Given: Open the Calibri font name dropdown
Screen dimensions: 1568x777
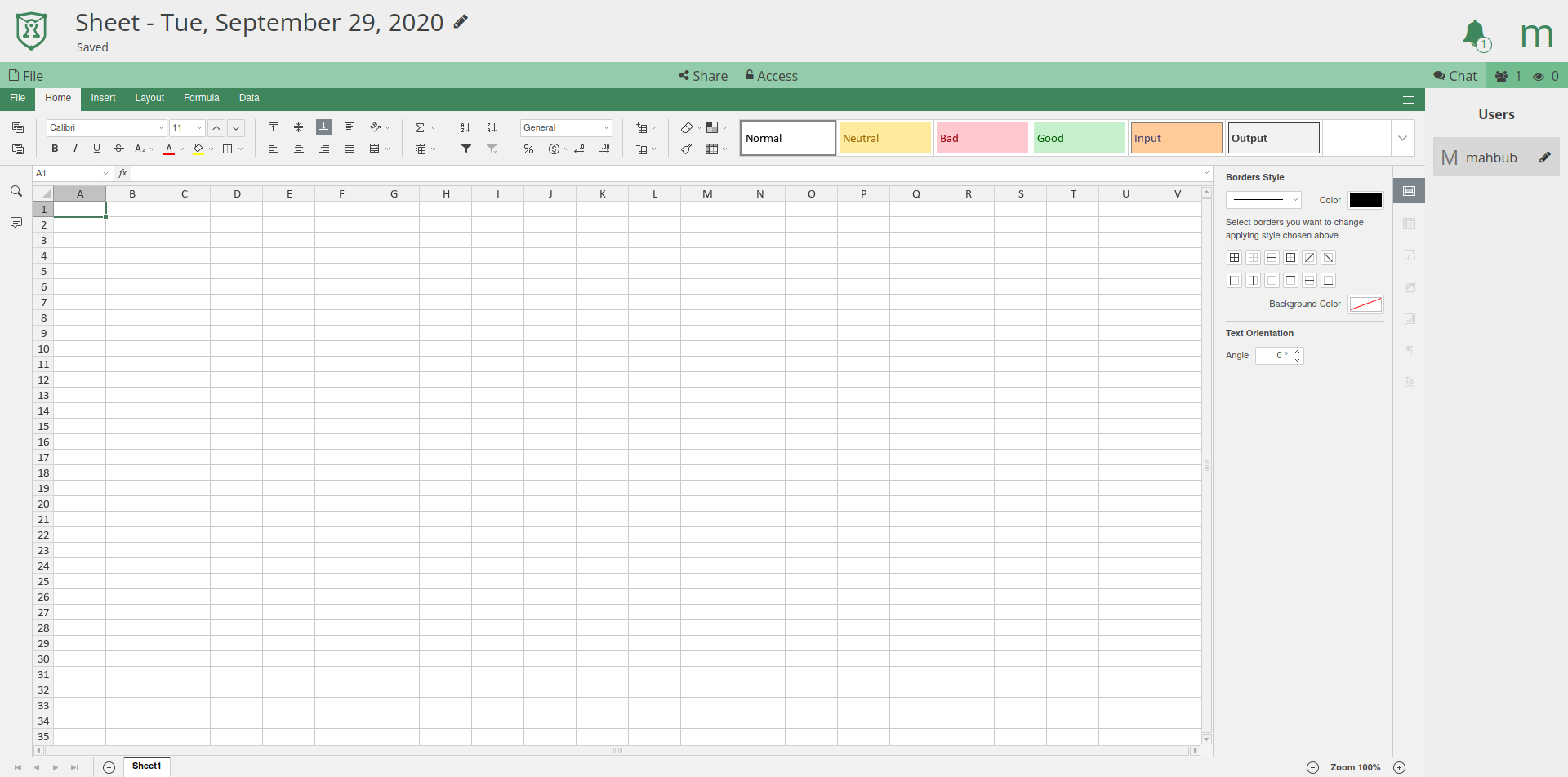Looking at the screenshot, I should coord(161,128).
